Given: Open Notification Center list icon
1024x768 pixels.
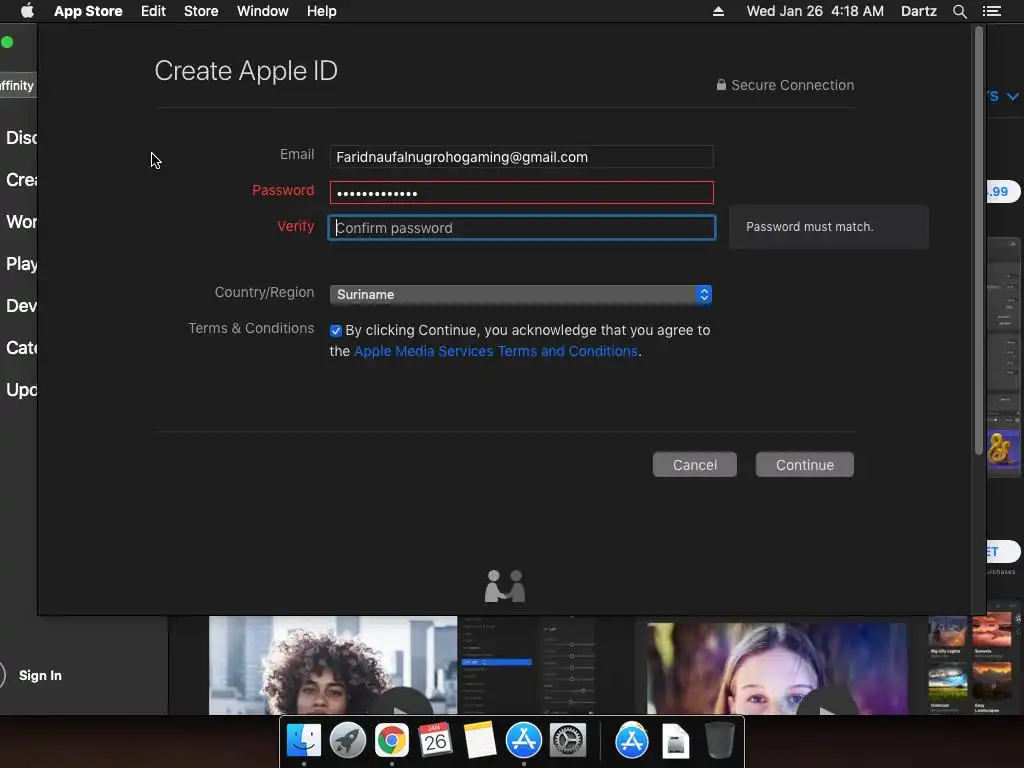Looking at the screenshot, I should (x=992, y=11).
